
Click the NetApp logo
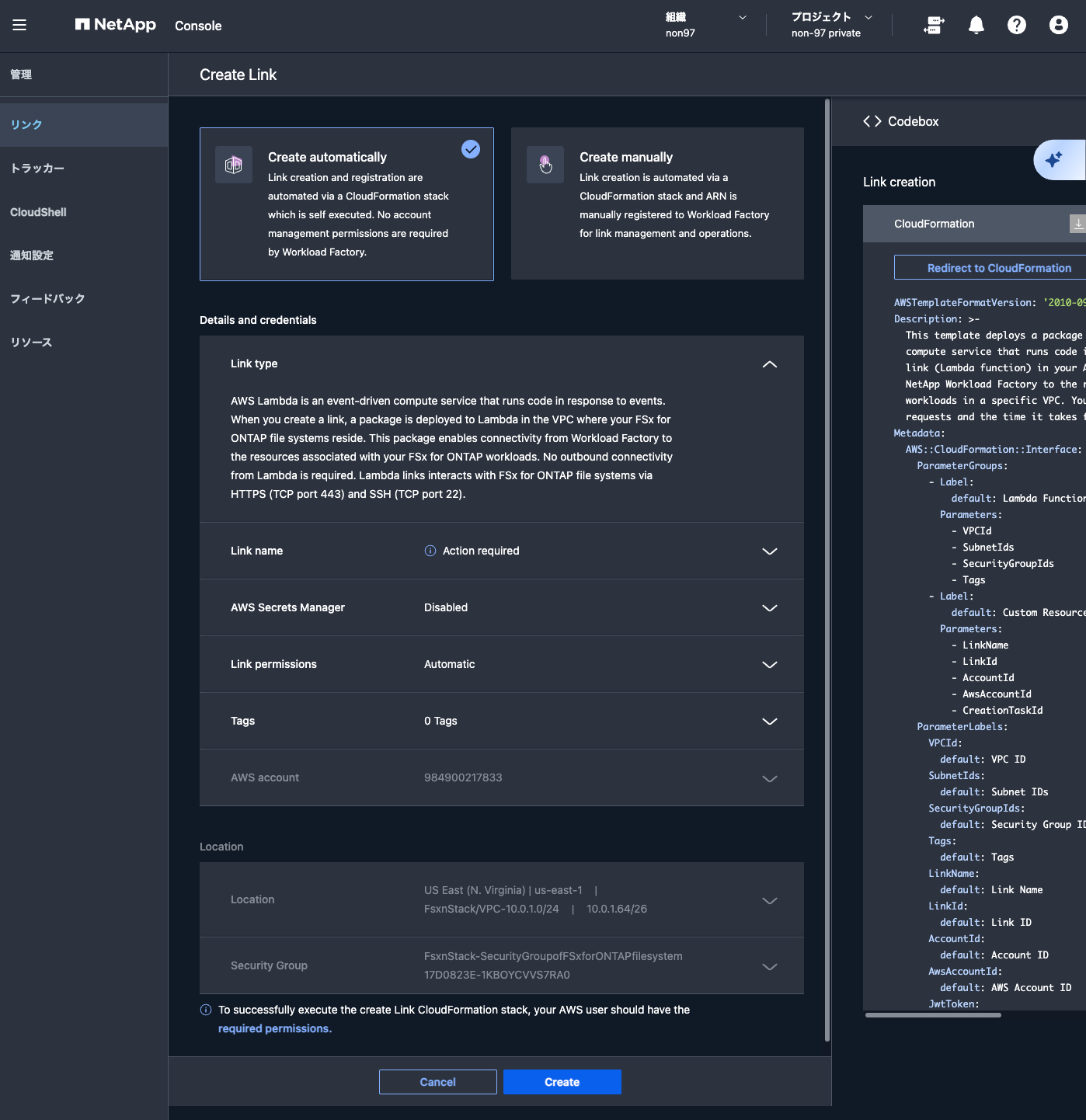116,25
